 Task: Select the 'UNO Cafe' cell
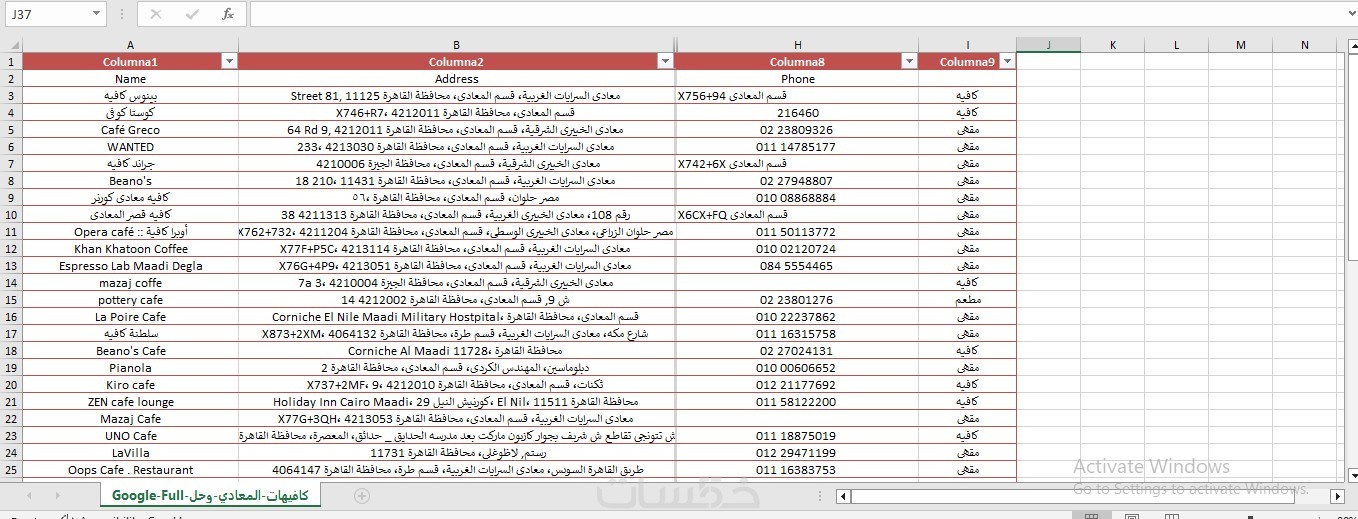pos(130,436)
